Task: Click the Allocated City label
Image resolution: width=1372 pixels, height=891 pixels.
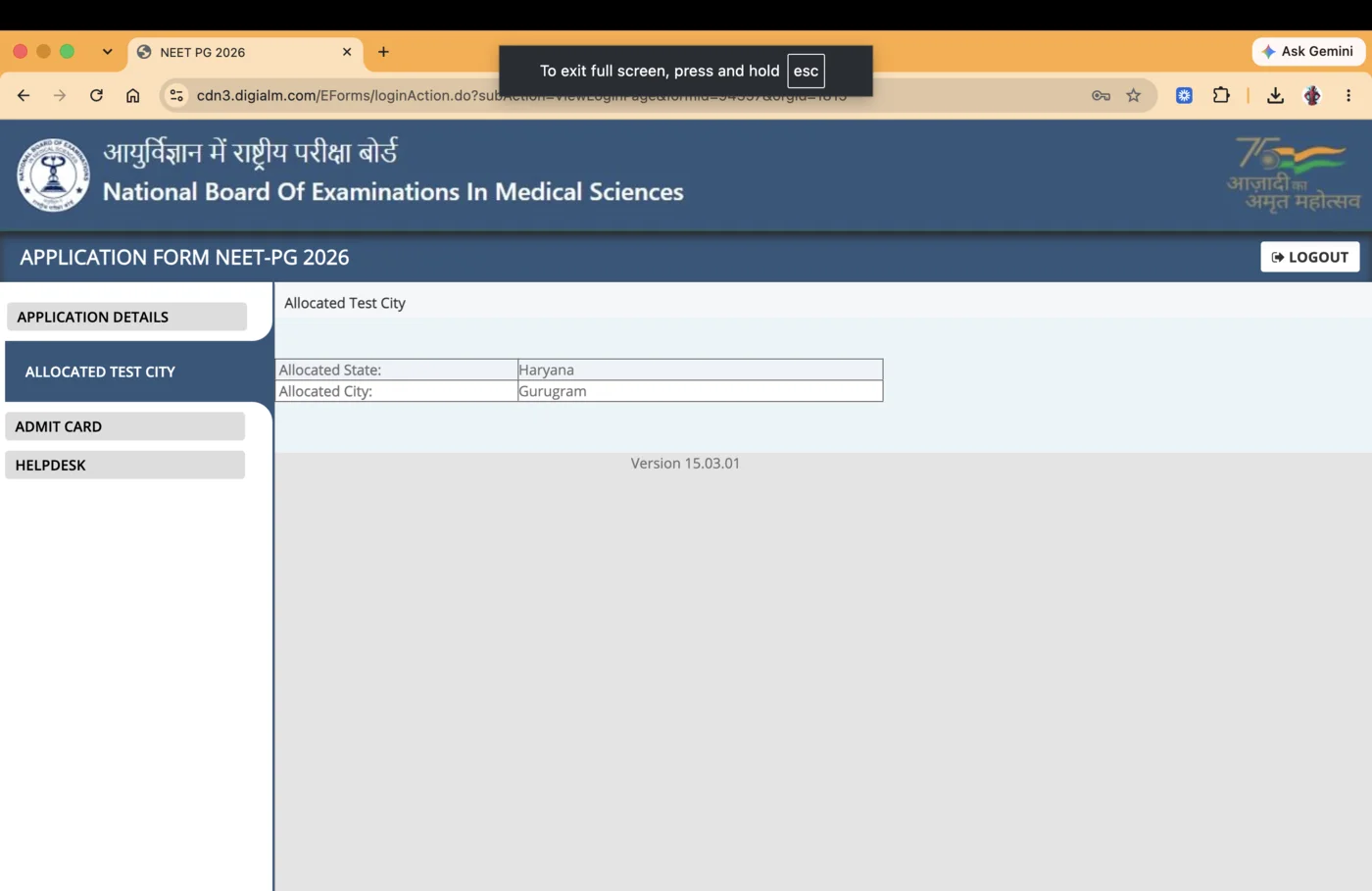Action: pos(325,391)
